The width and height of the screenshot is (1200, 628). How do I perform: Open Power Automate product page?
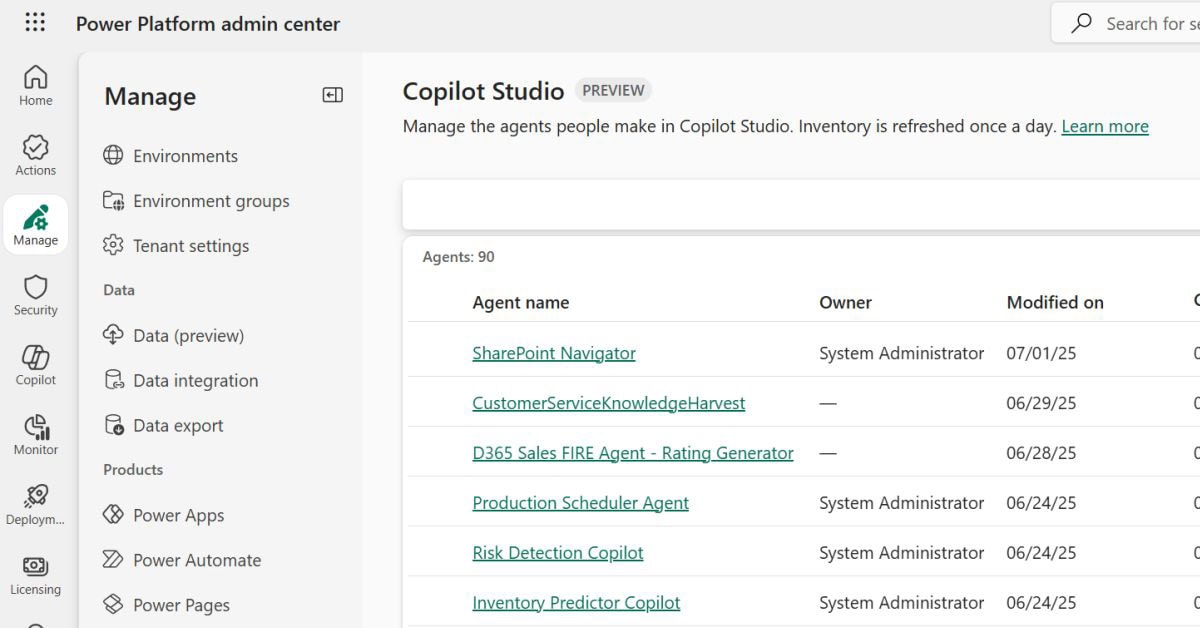[x=197, y=561]
